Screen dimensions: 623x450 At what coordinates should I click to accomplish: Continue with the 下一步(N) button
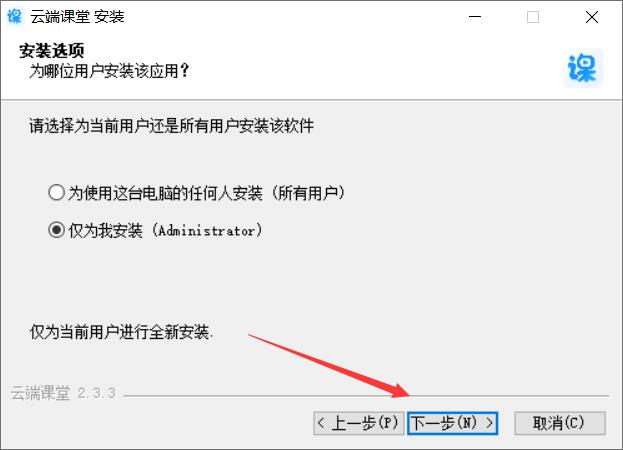click(x=452, y=423)
